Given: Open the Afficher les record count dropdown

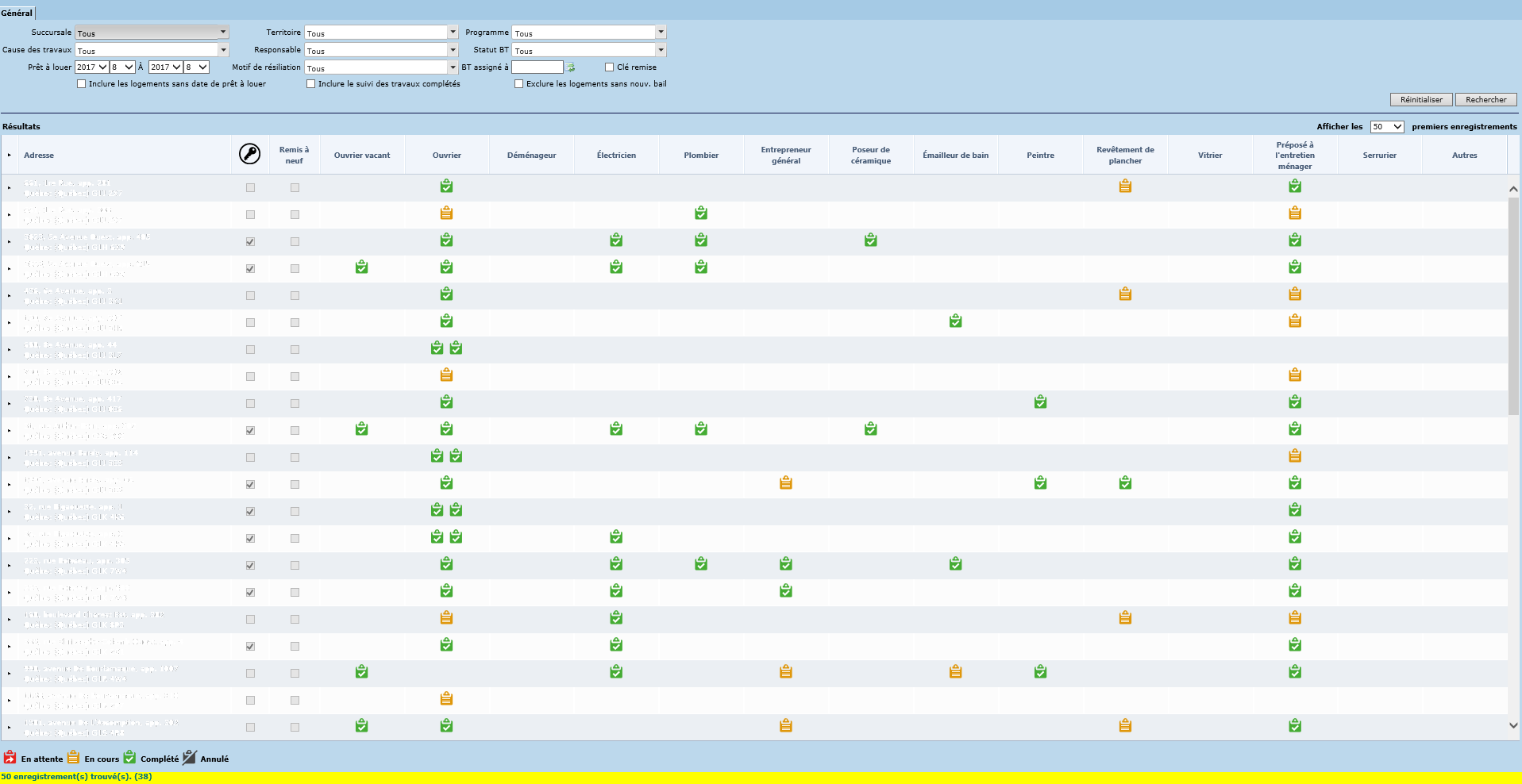Looking at the screenshot, I should 1386,127.
